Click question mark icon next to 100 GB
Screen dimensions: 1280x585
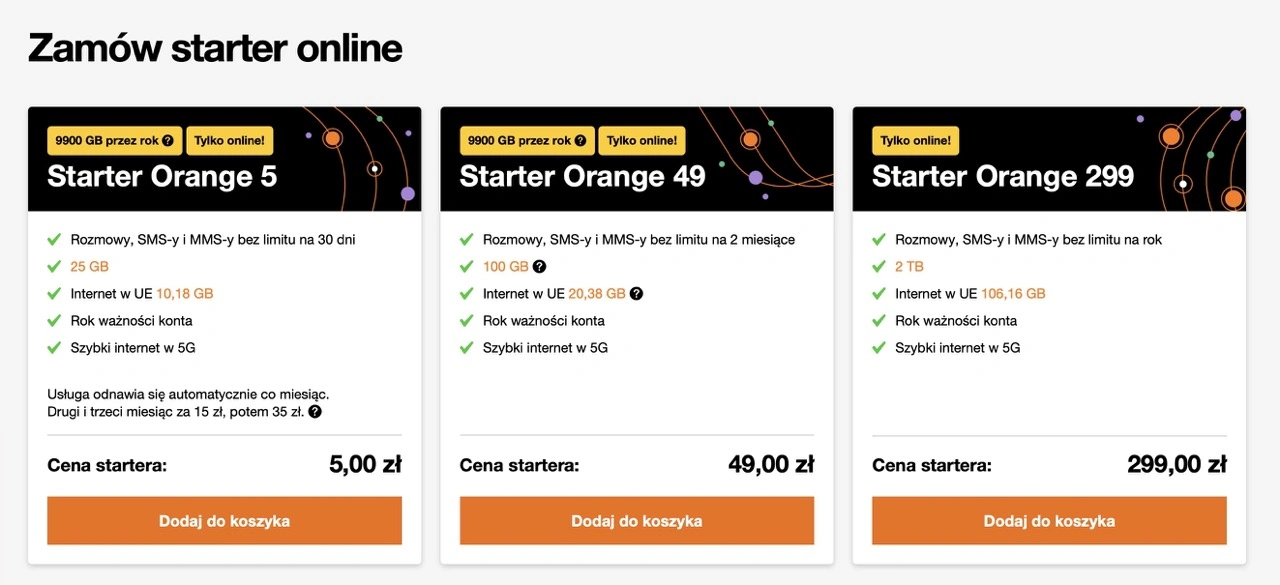click(x=540, y=267)
